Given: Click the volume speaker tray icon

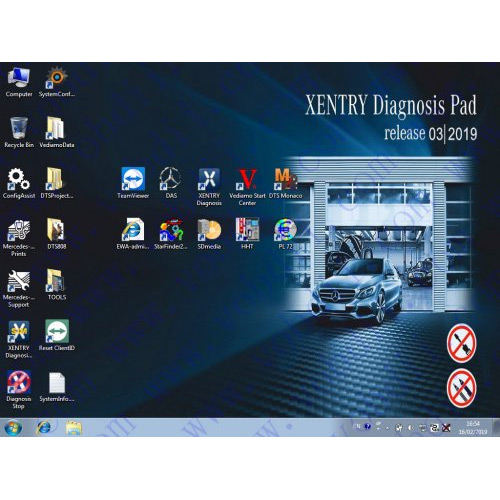Looking at the screenshot, I should click(x=411, y=428).
